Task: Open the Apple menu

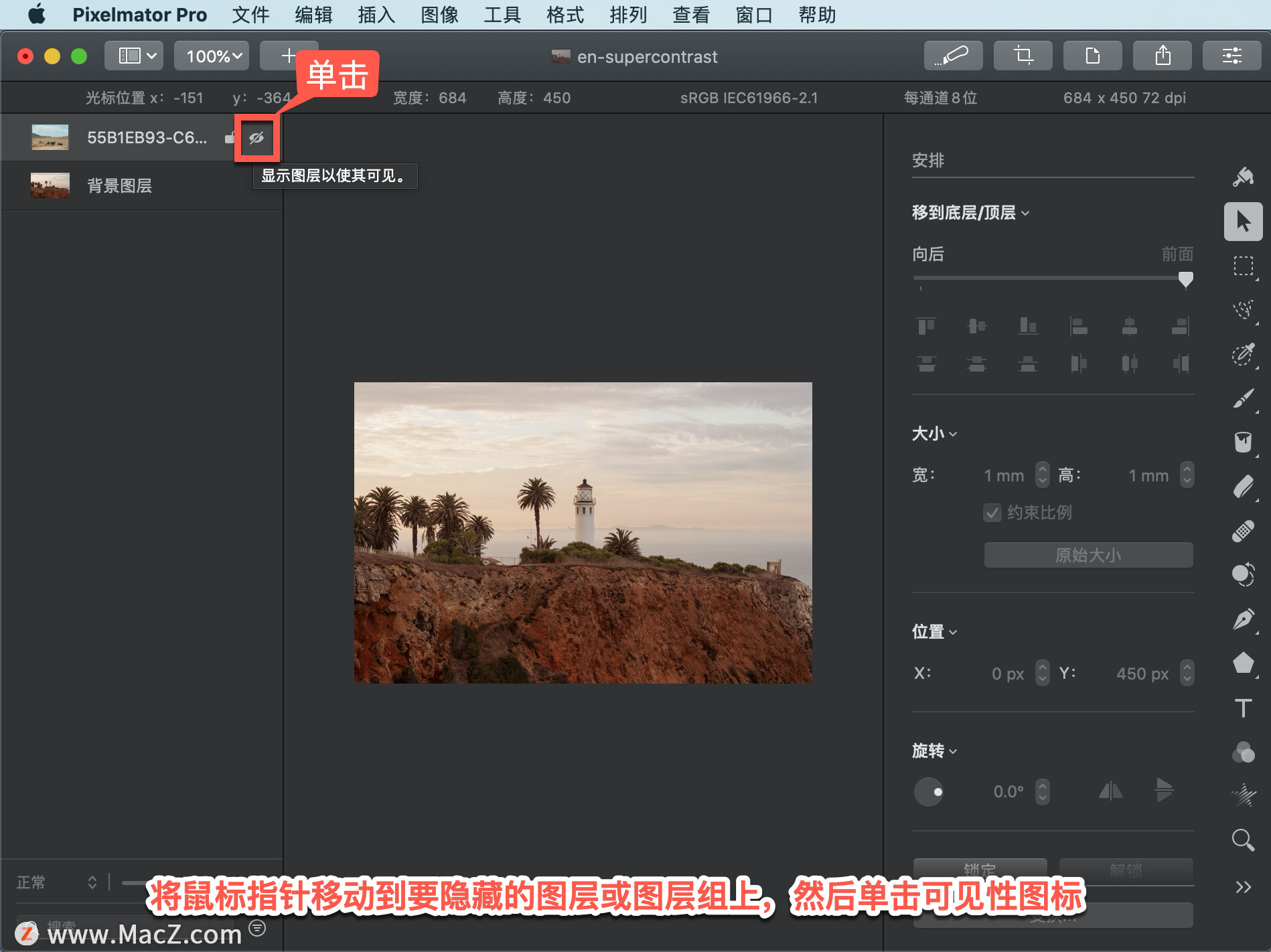Action: [x=37, y=14]
